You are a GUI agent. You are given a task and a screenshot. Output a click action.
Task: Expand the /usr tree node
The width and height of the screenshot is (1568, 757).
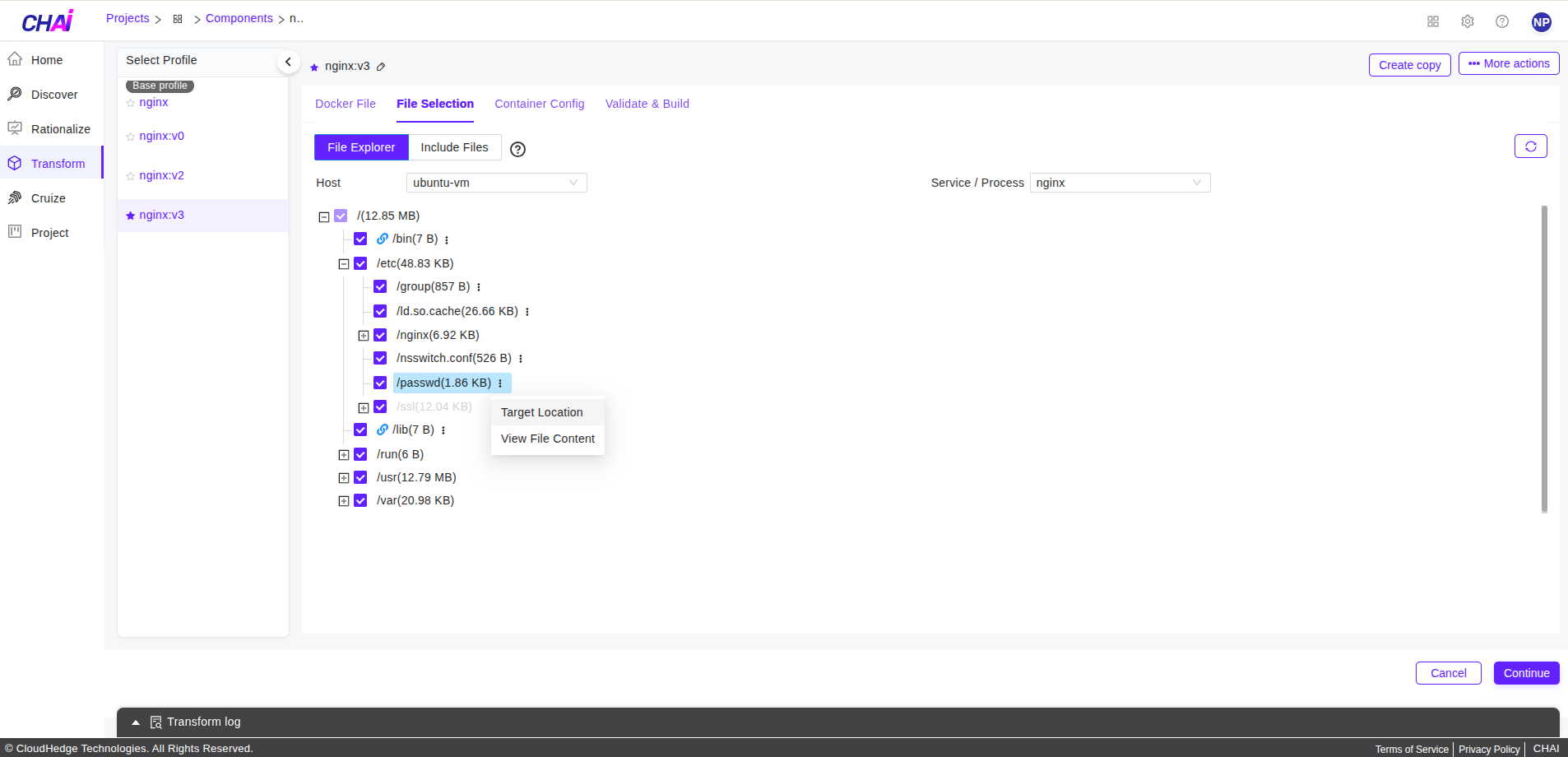[344, 478]
